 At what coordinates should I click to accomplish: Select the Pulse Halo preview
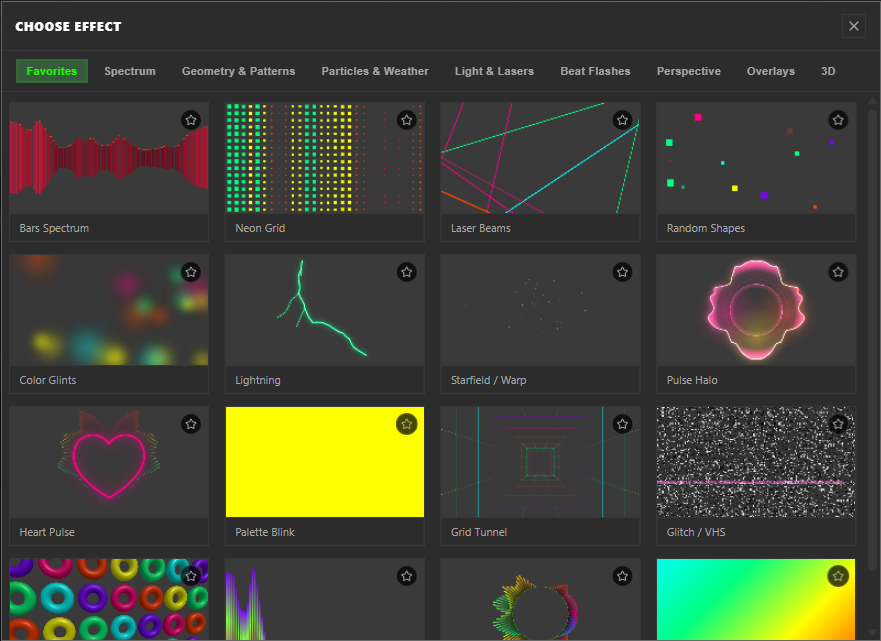point(756,310)
